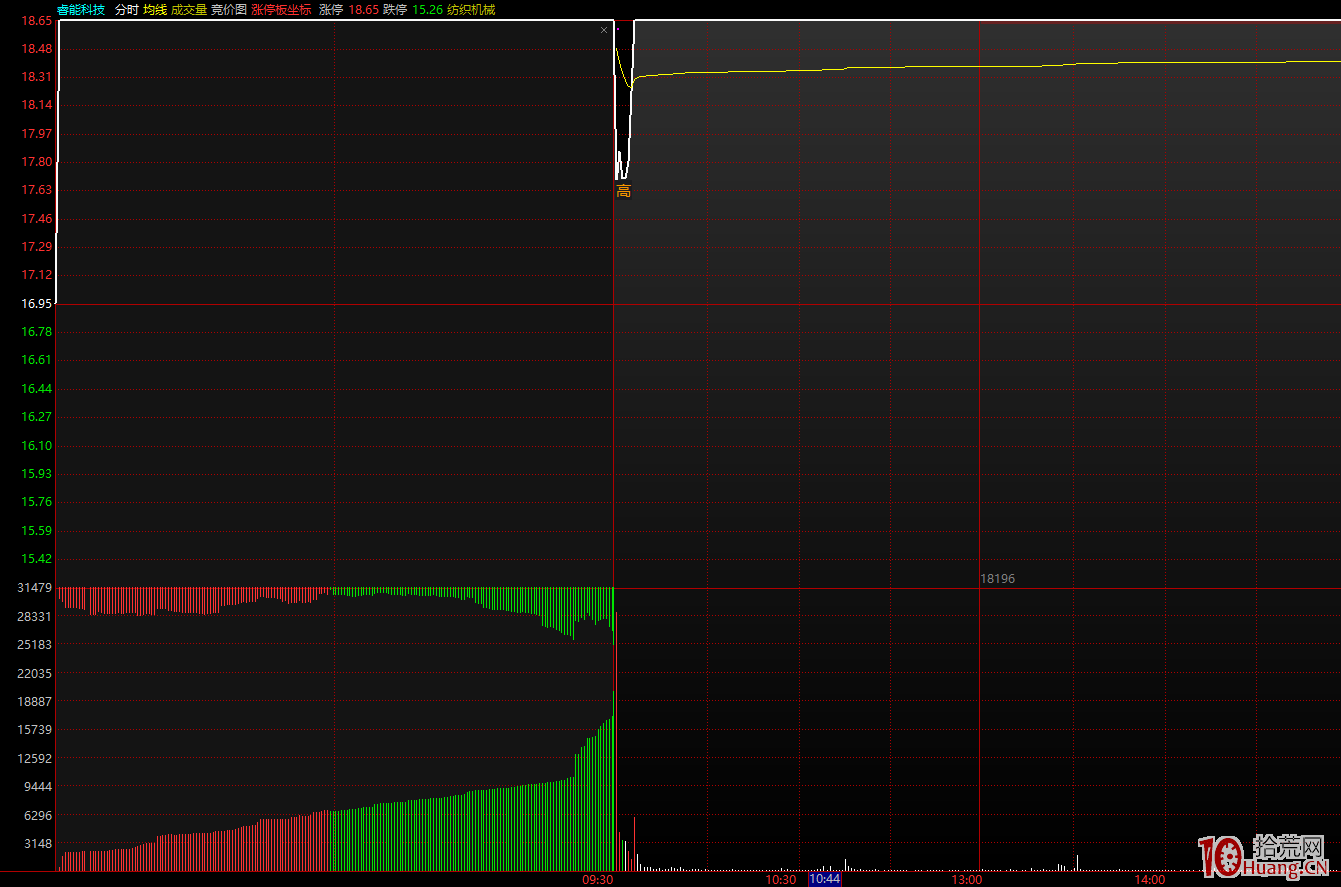Click the 13:00 time axis label
This screenshot has height=887, width=1341.
tap(966, 879)
